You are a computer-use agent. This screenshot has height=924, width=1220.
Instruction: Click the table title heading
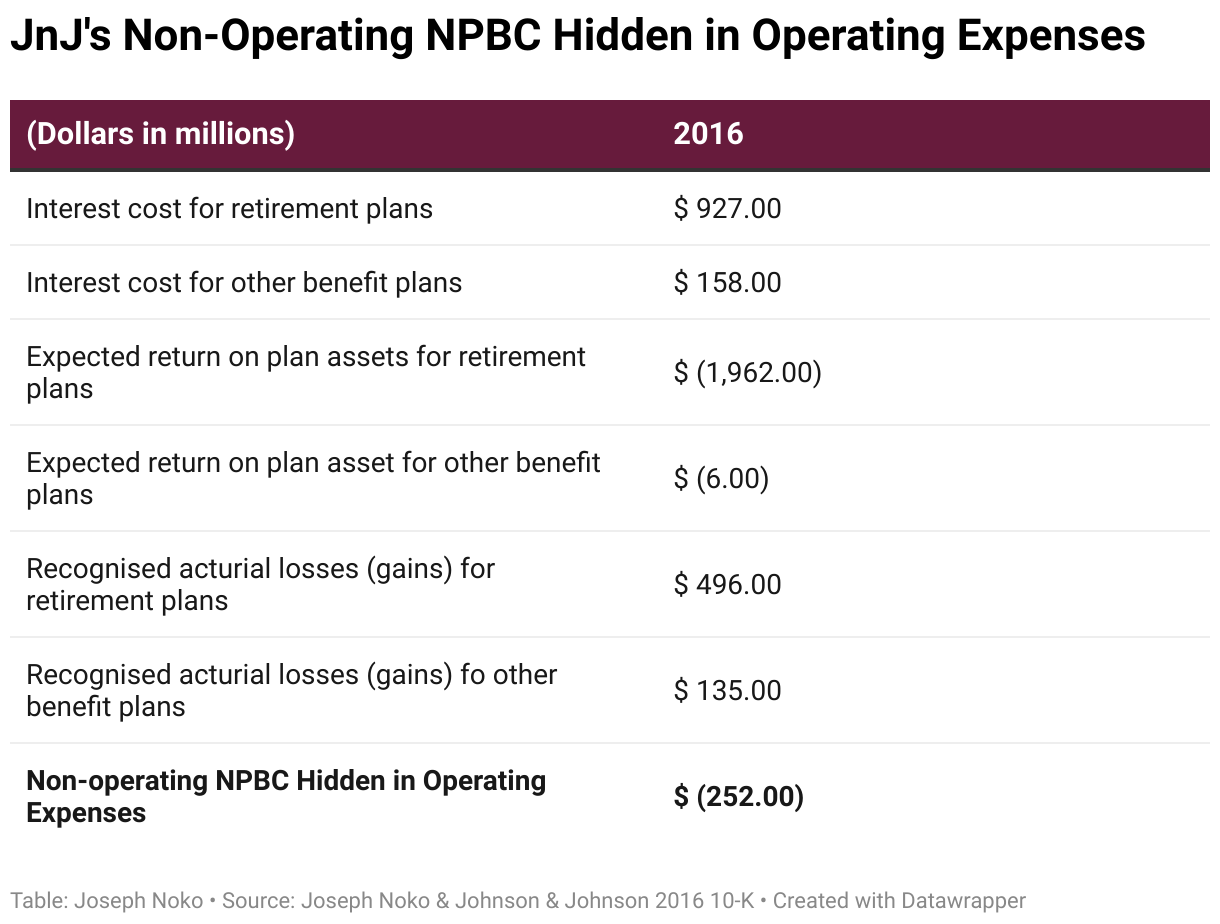click(x=577, y=37)
